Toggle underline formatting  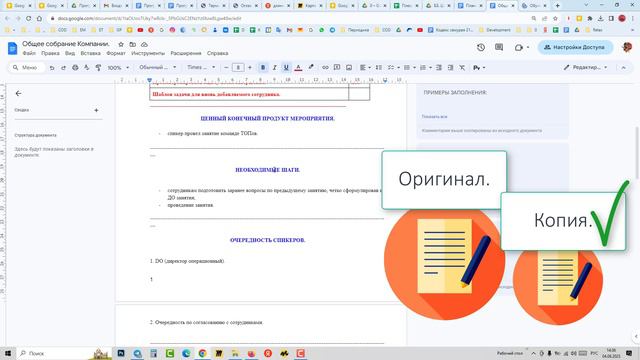(x=286, y=68)
